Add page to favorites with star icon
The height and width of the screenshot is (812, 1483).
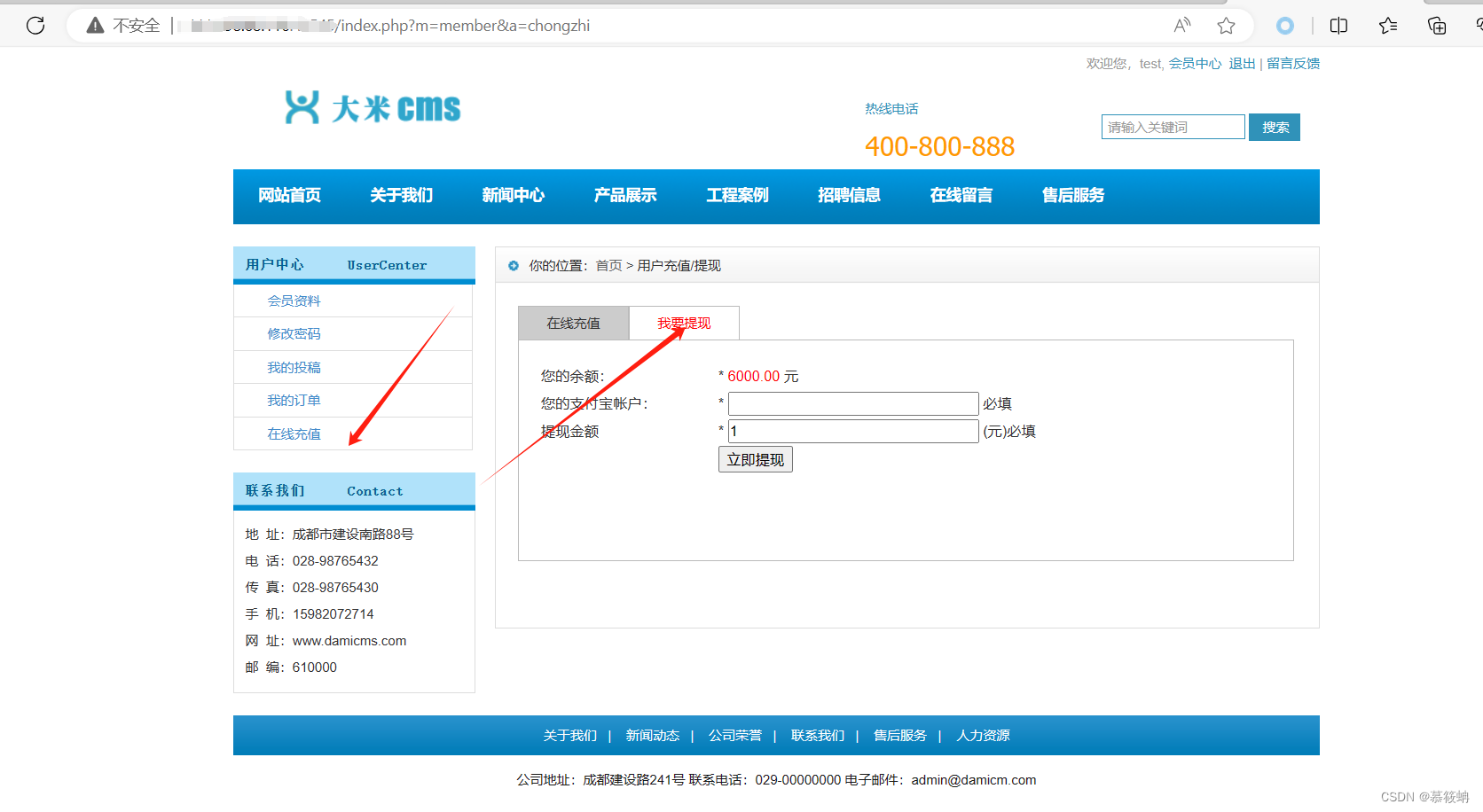coord(1226,25)
